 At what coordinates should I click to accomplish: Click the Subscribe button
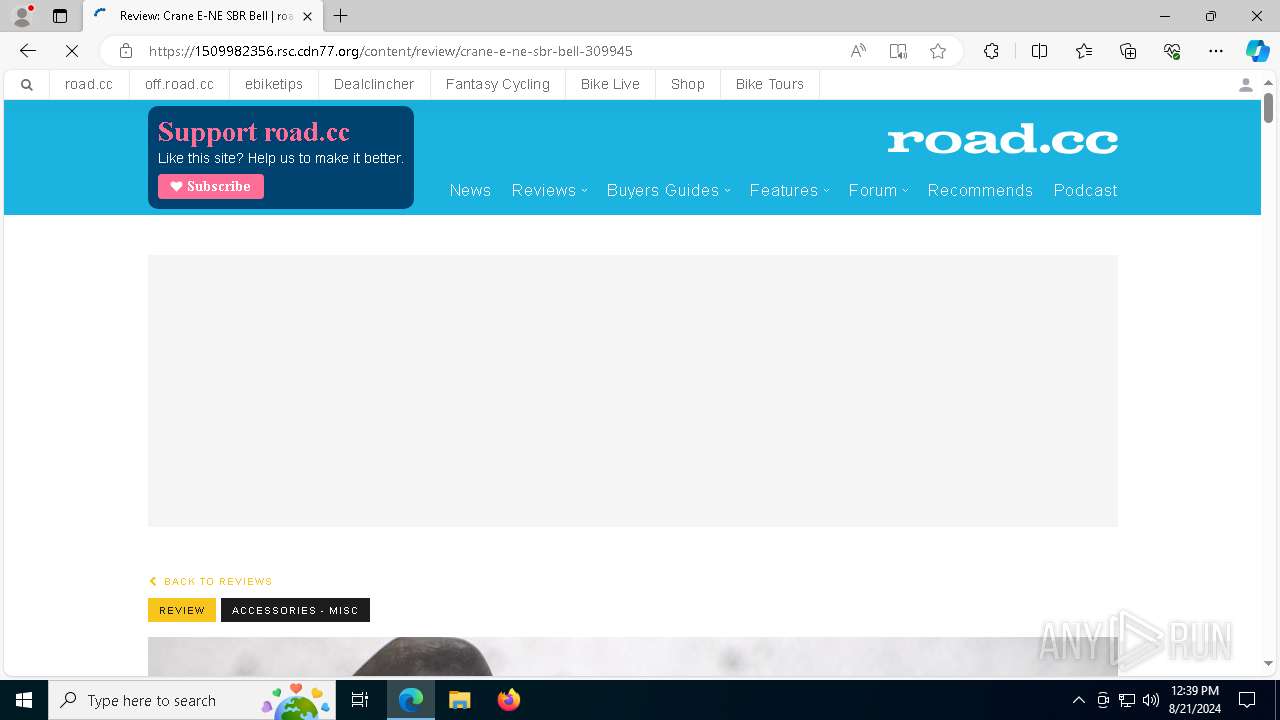point(211,186)
